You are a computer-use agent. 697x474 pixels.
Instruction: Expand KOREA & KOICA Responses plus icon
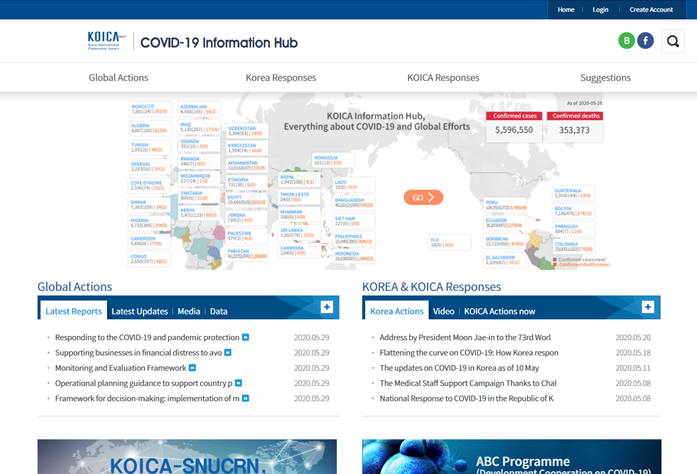tap(648, 307)
